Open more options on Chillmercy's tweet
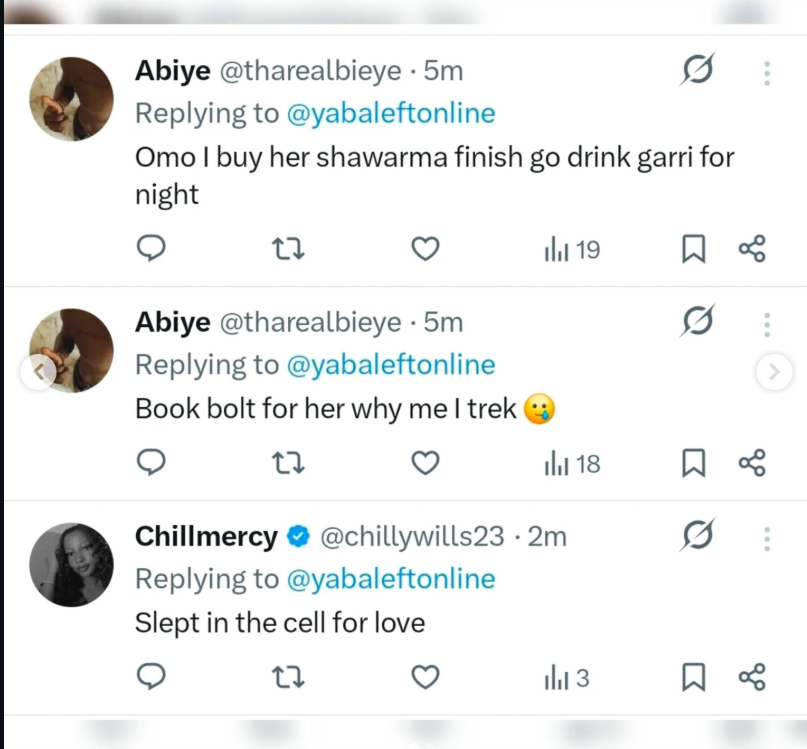This screenshot has height=749, width=807. (x=766, y=538)
